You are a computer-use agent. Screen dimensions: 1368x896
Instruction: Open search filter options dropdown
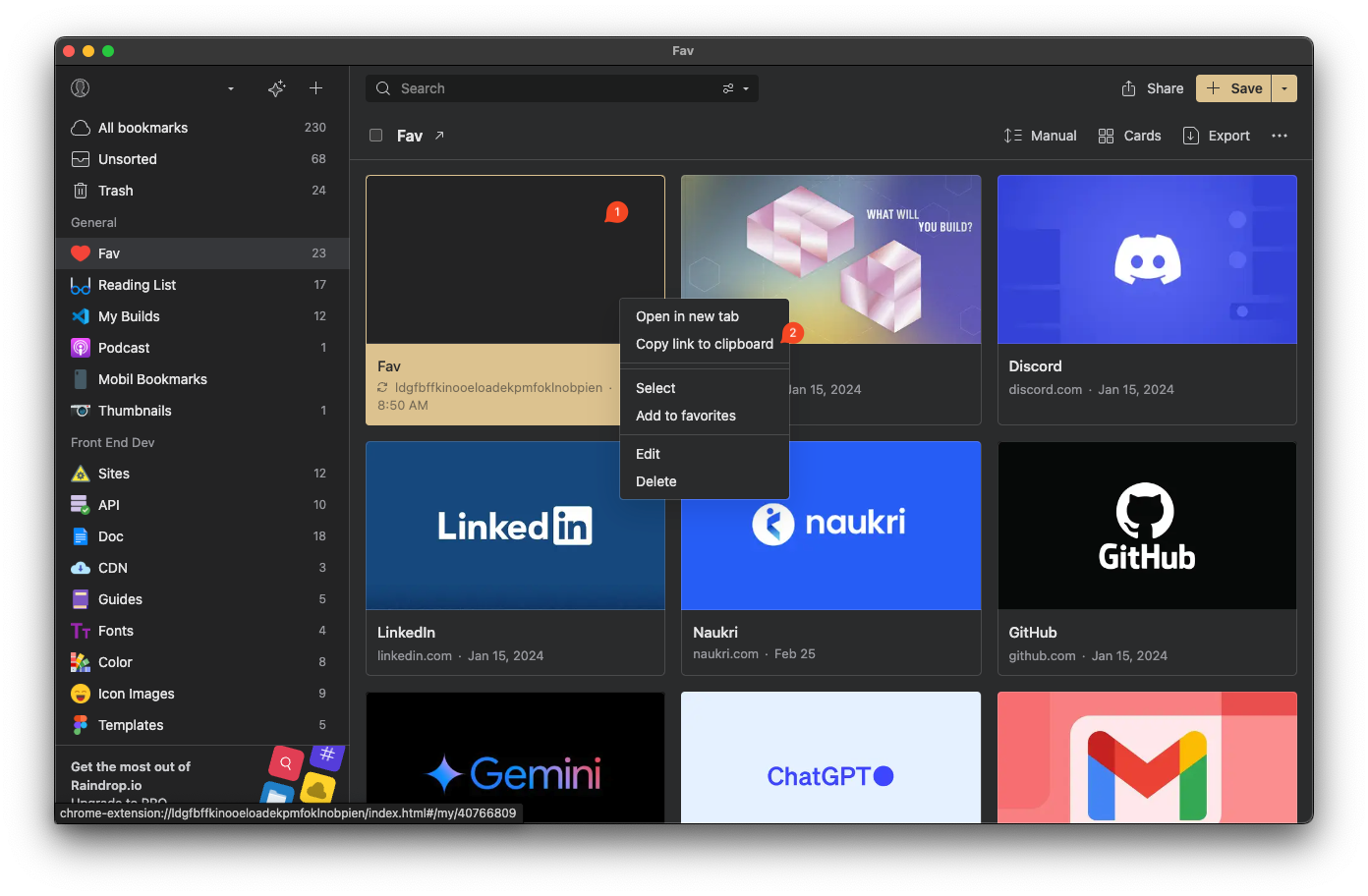click(736, 88)
